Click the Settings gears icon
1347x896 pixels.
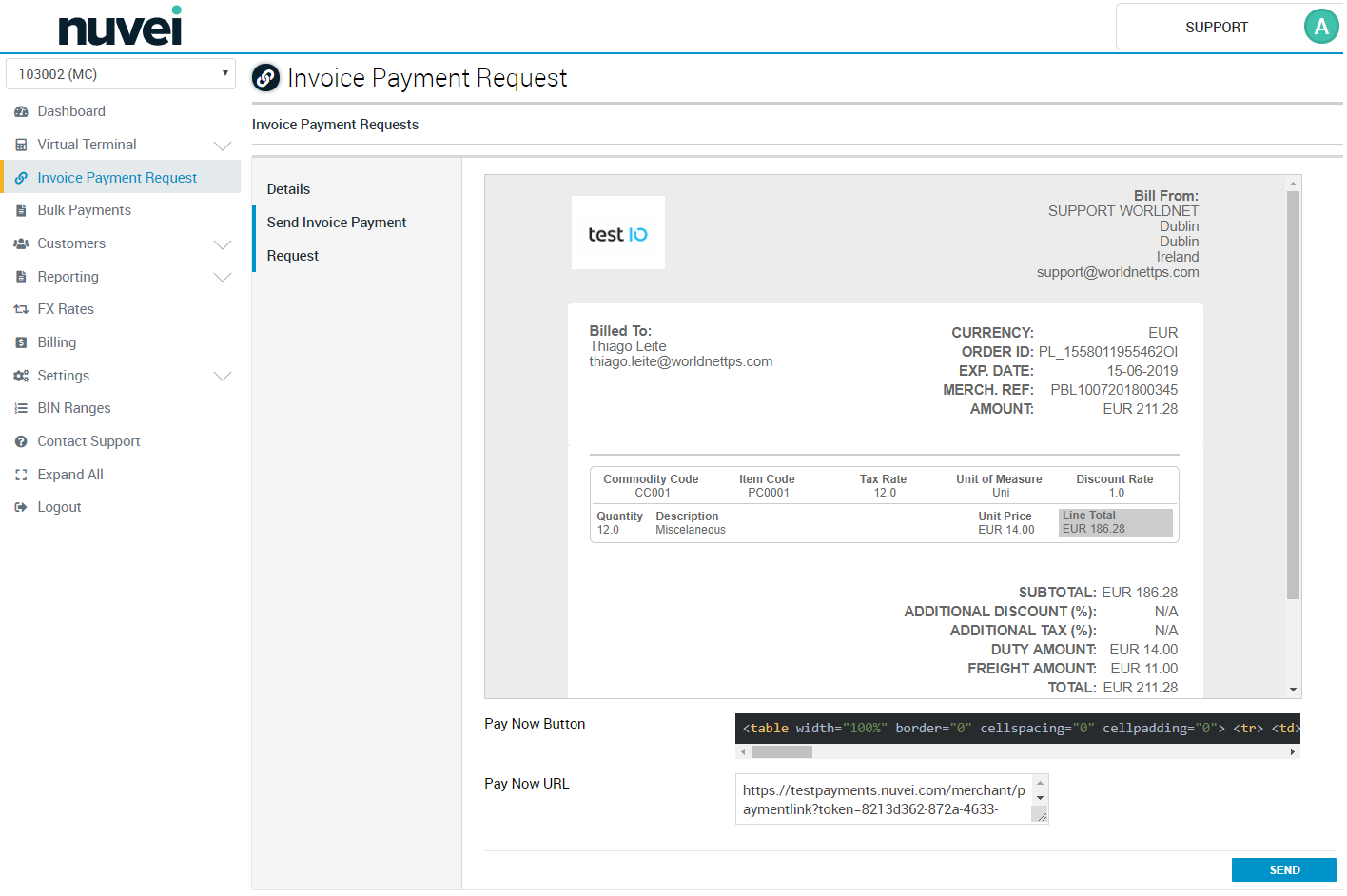(x=21, y=377)
